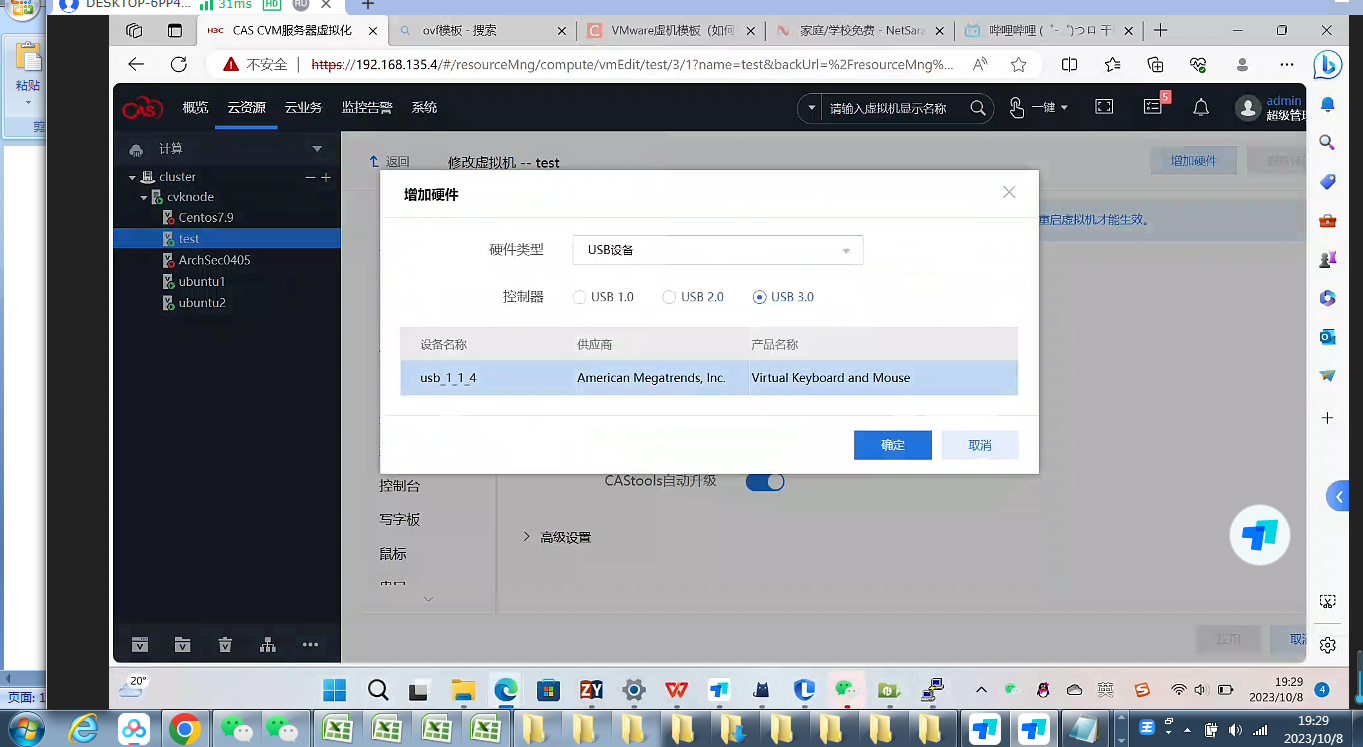Open Microsoft Store from the Windows 11 taskbar

pyautogui.click(x=547, y=690)
